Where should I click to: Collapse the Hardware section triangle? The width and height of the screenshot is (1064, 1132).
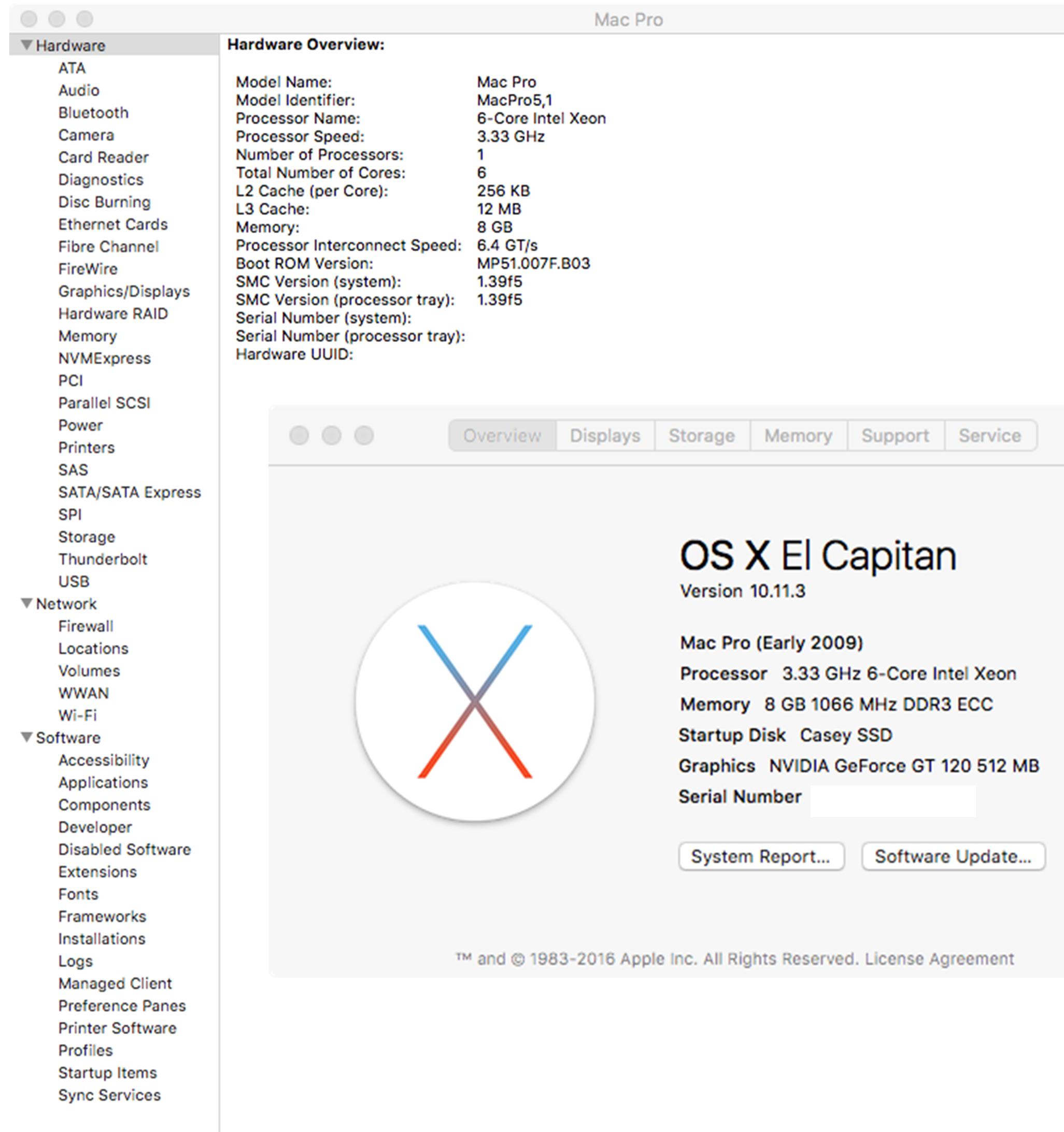[26, 45]
